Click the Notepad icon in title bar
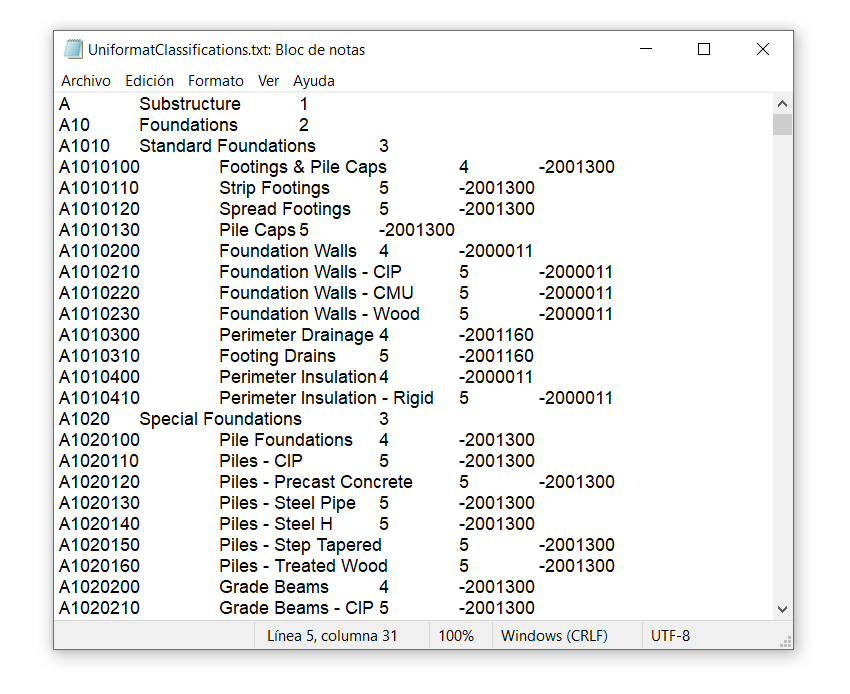This screenshot has width=850, height=694. tap(73, 49)
